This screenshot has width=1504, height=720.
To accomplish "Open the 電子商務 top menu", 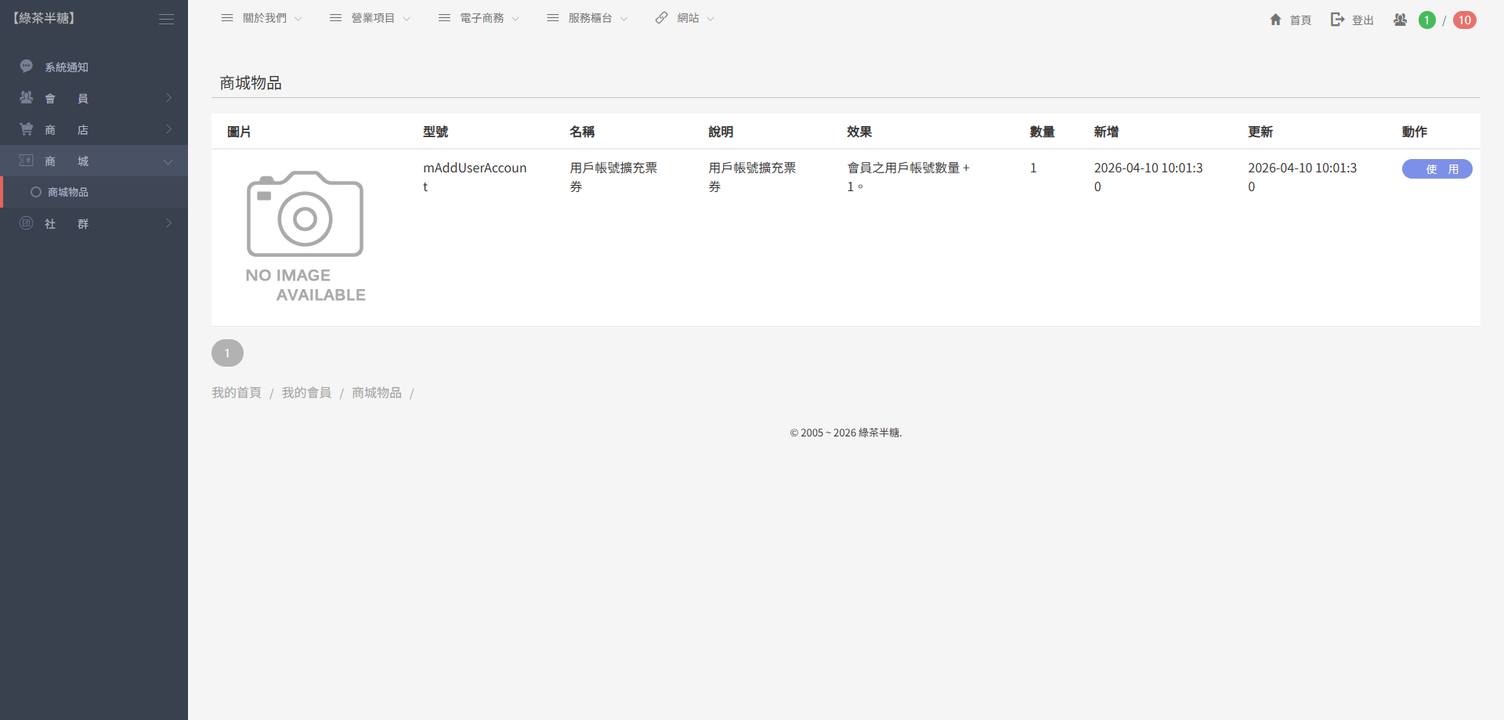I will click(479, 19).
